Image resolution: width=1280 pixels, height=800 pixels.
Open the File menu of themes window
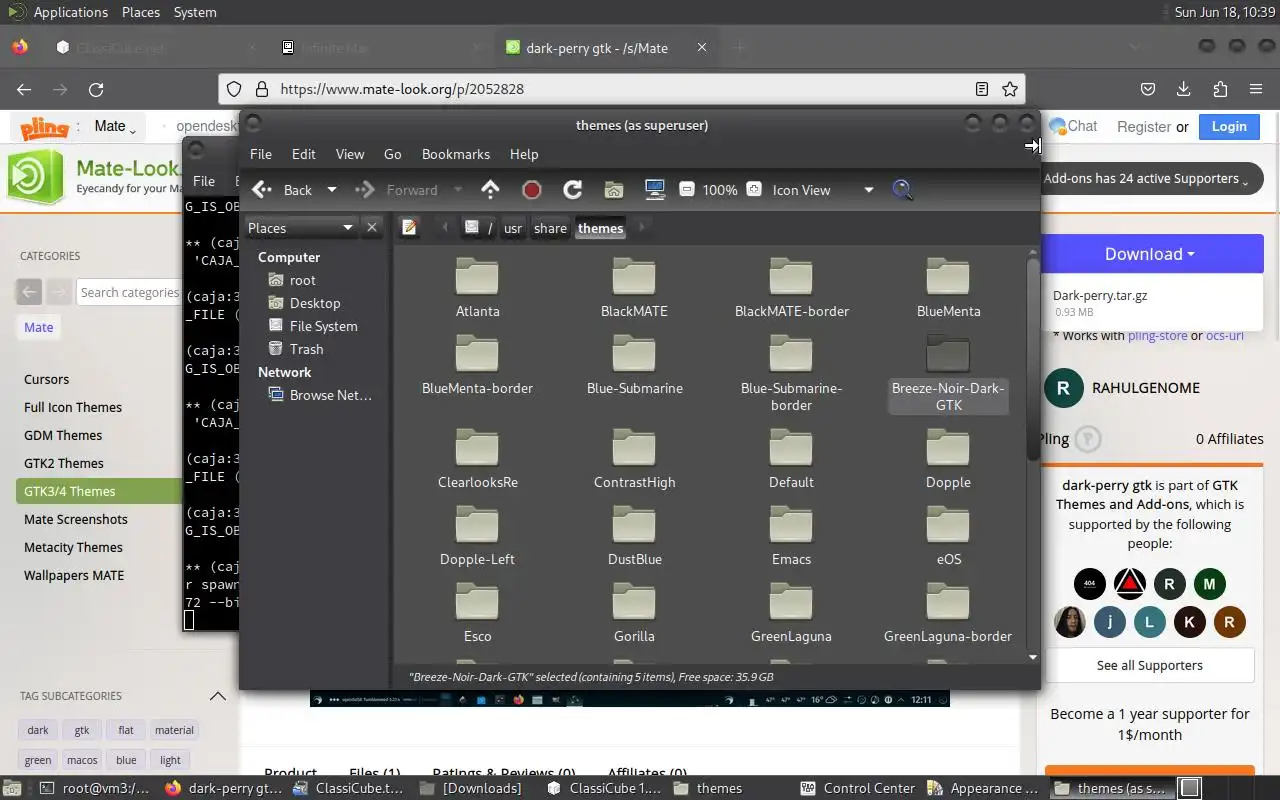click(261, 154)
